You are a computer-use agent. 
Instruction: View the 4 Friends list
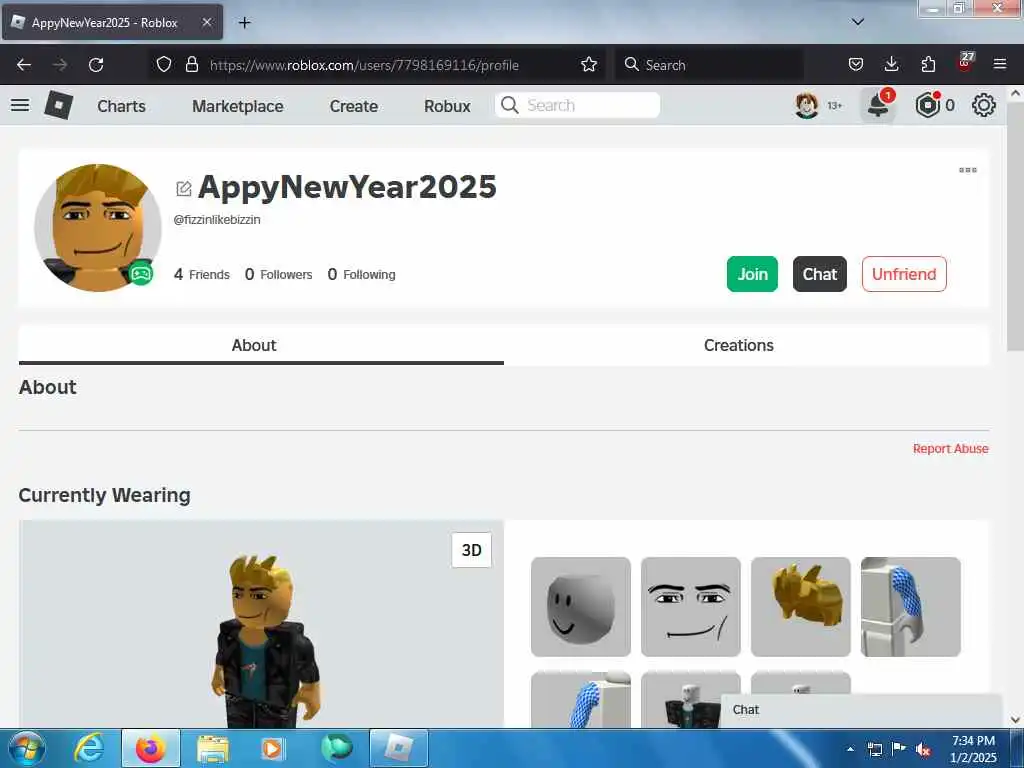point(202,274)
